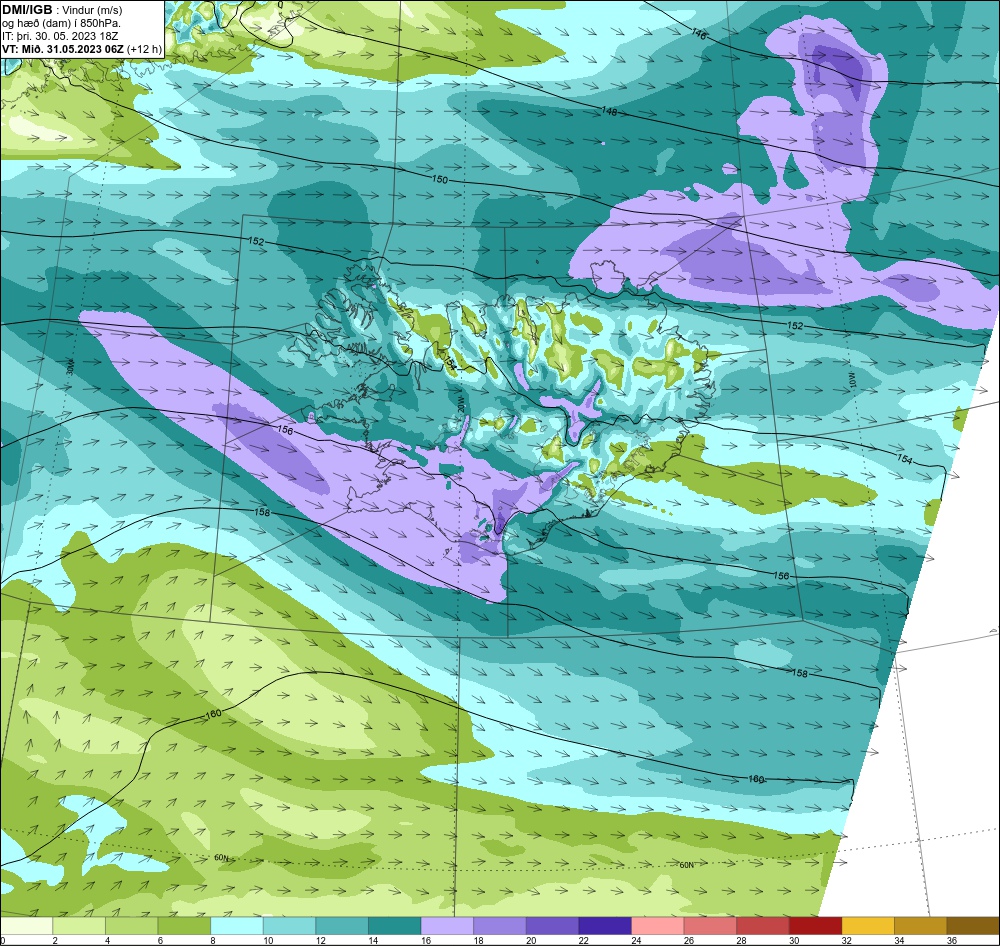The image size is (1000, 946).
Task: Click the 10–12 m/s light teal legend swatch
Action: 290,926
